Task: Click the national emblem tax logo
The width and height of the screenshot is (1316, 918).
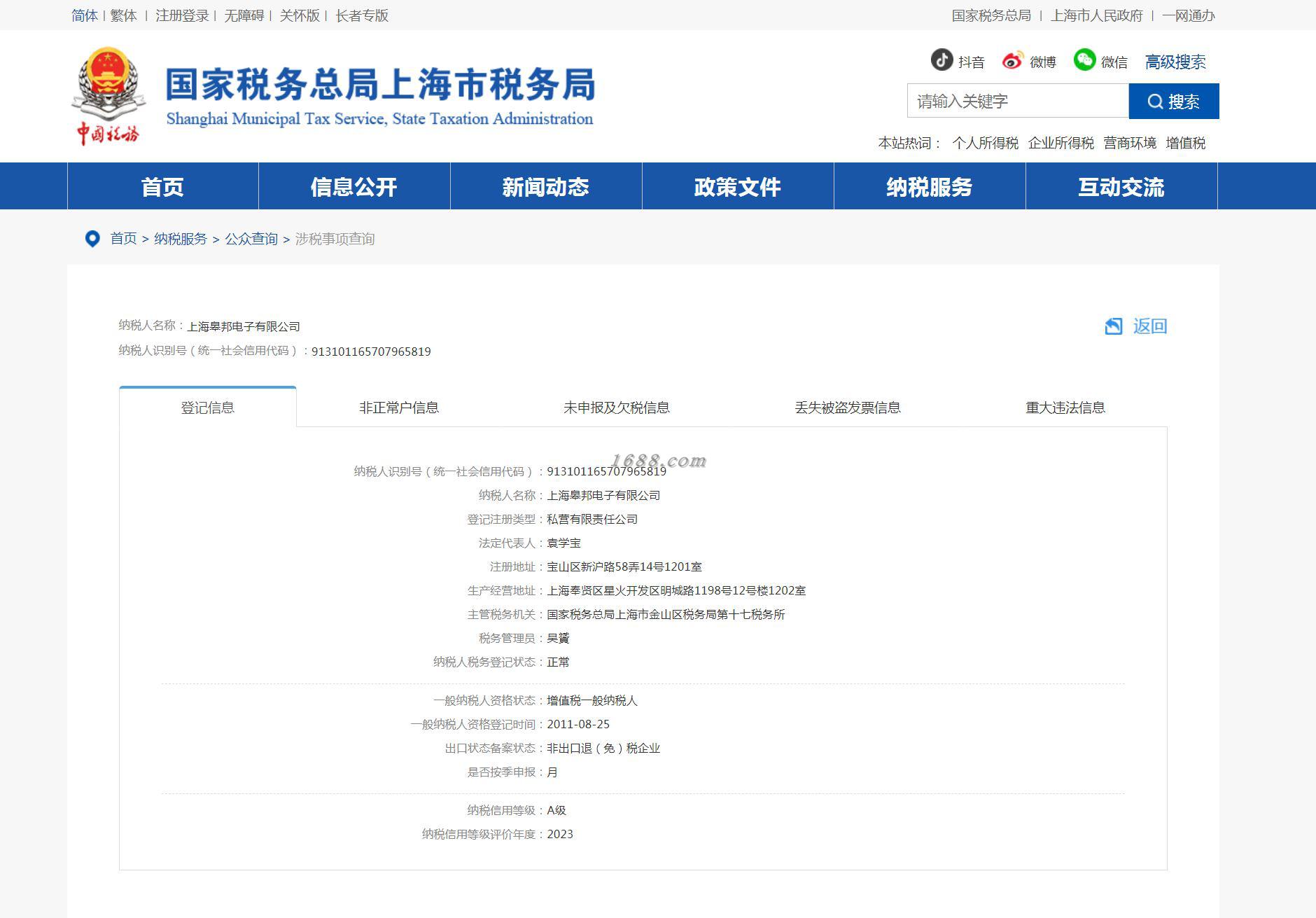Action: tap(108, 96)
